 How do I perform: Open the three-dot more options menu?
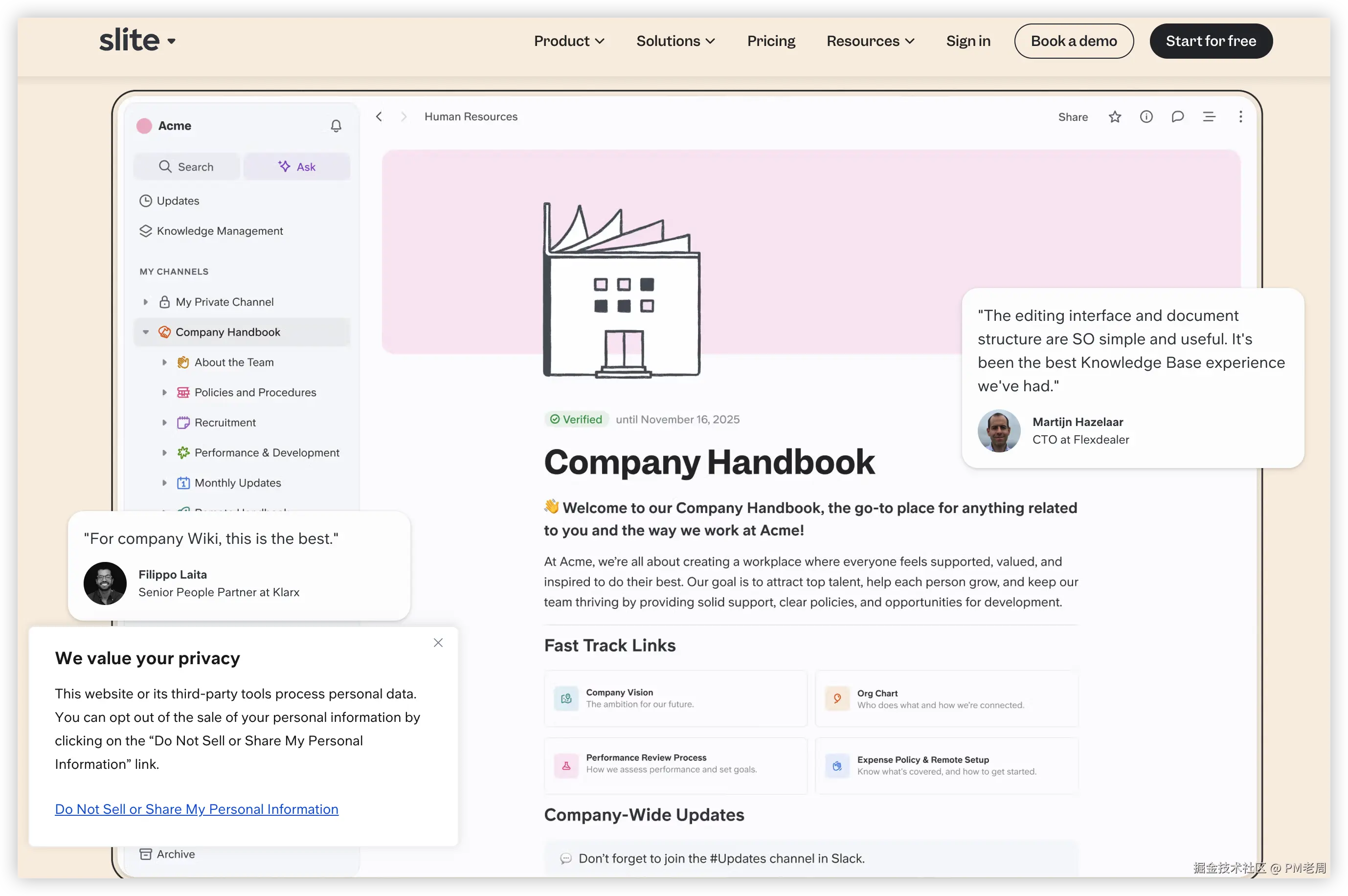pos(1240,117)
